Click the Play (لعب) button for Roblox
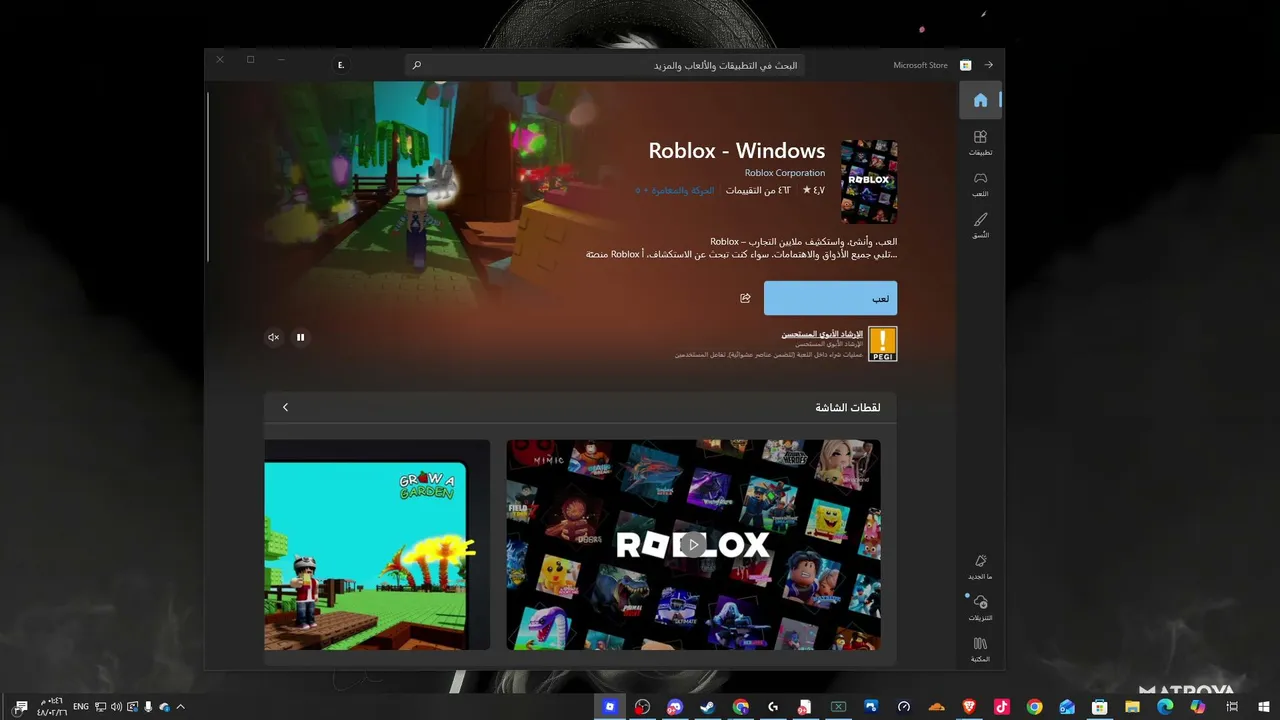The width and height of the screenshot is (1280, 720). tap(830, 298)
